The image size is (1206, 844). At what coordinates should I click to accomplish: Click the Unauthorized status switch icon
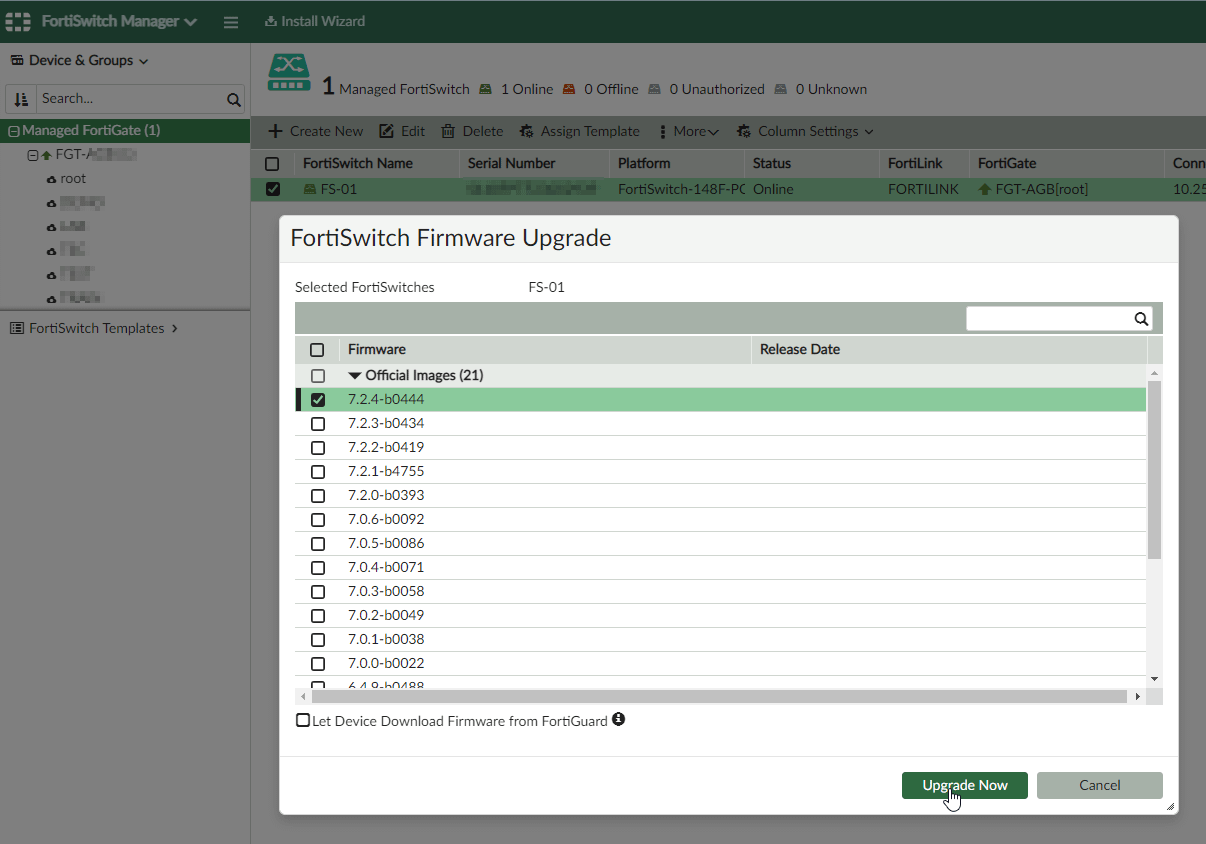(654, 89)
